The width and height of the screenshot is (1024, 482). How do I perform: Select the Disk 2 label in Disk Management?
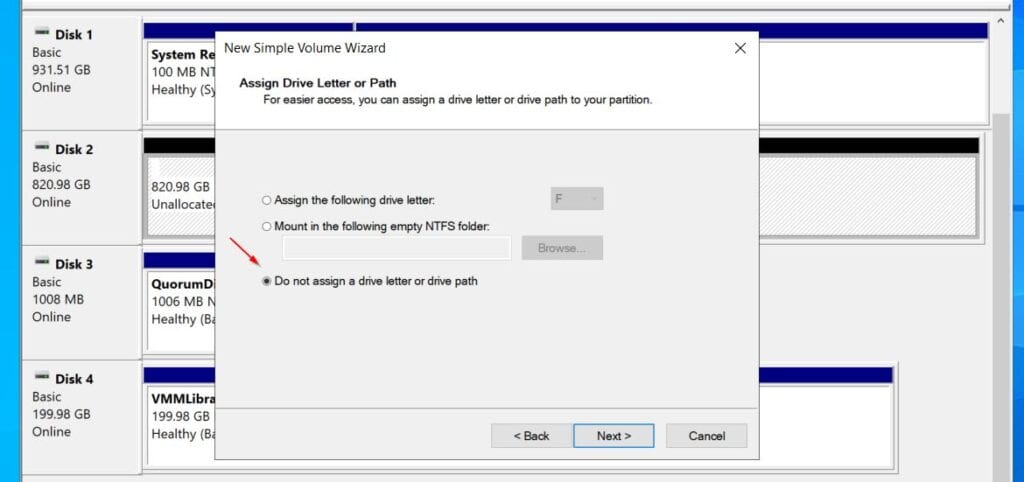coord(74,150)
